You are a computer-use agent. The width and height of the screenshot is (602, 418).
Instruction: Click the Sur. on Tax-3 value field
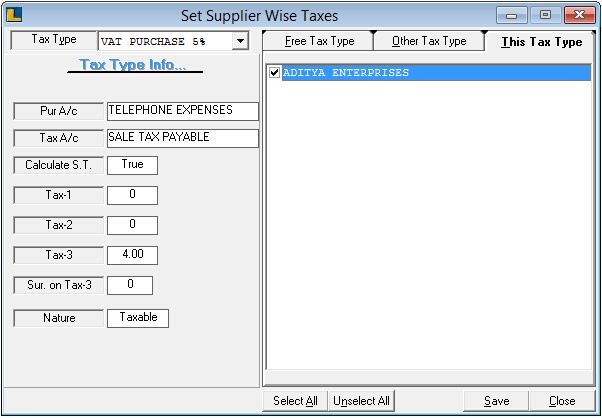(130, 286)
